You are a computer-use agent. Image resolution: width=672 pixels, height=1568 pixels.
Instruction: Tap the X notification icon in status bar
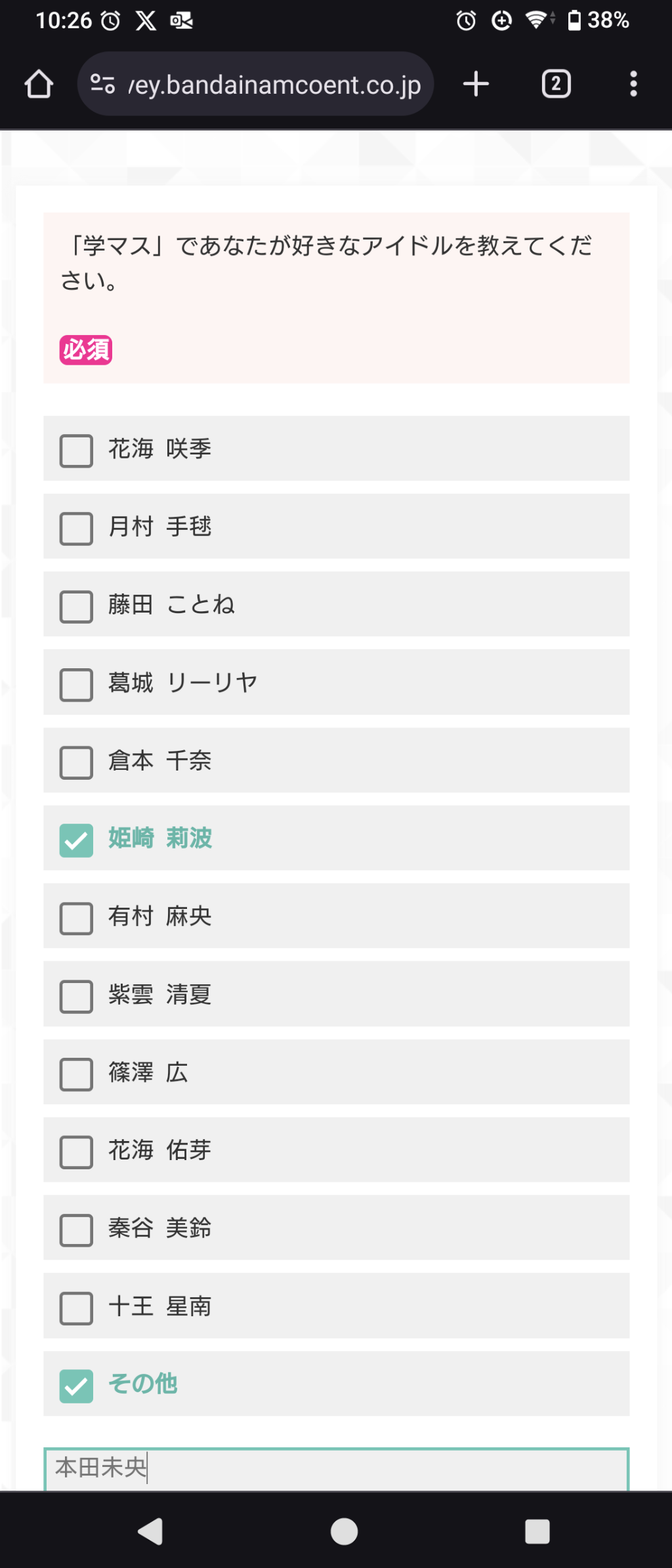click(146, 20)
